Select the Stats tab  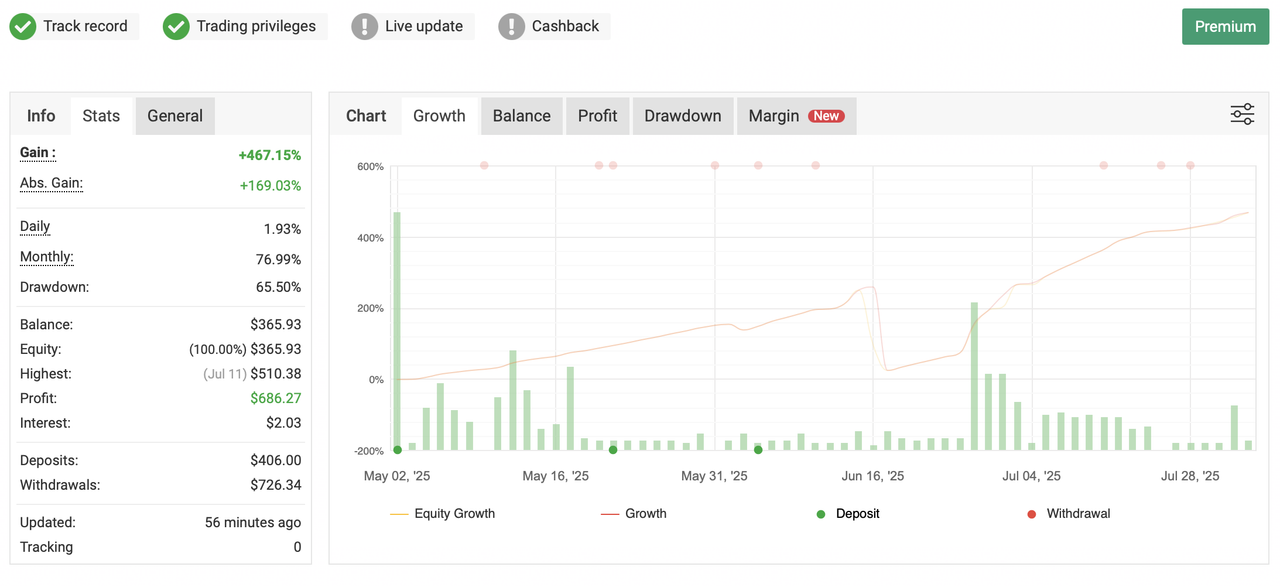(x=101, y=116)
